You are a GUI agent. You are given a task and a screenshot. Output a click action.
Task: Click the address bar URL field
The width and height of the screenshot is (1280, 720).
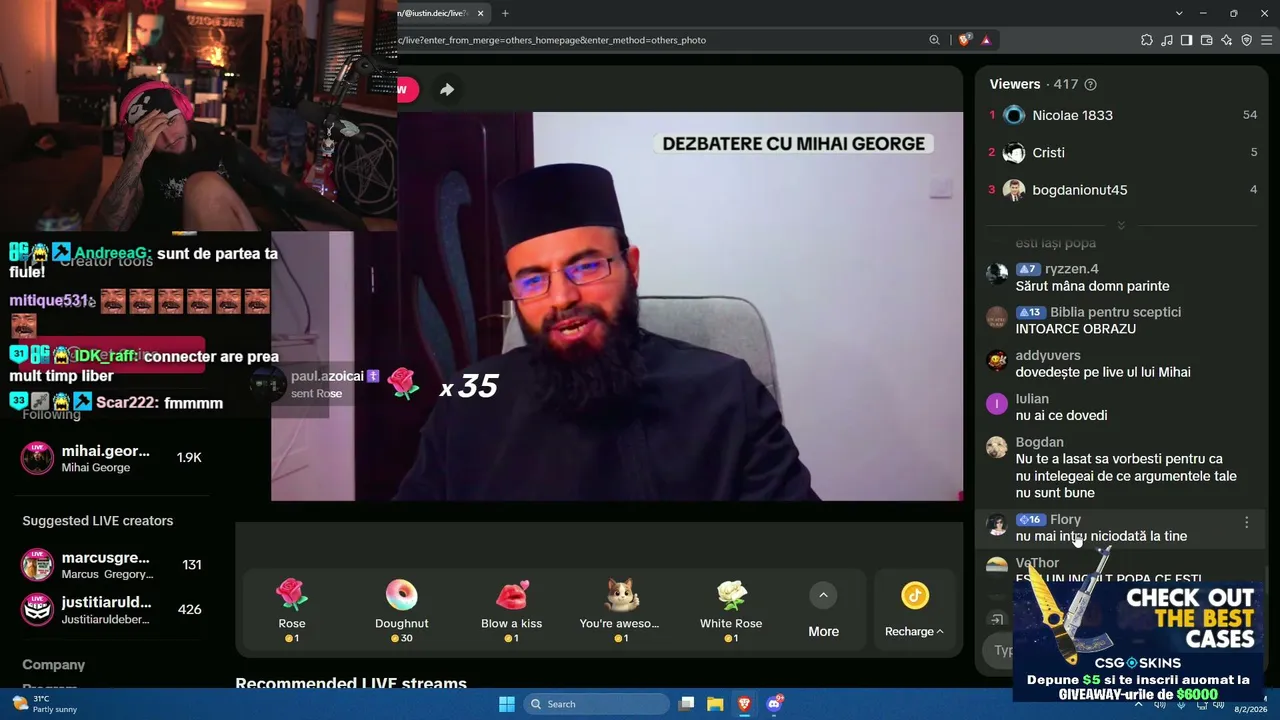pos(660,40)
